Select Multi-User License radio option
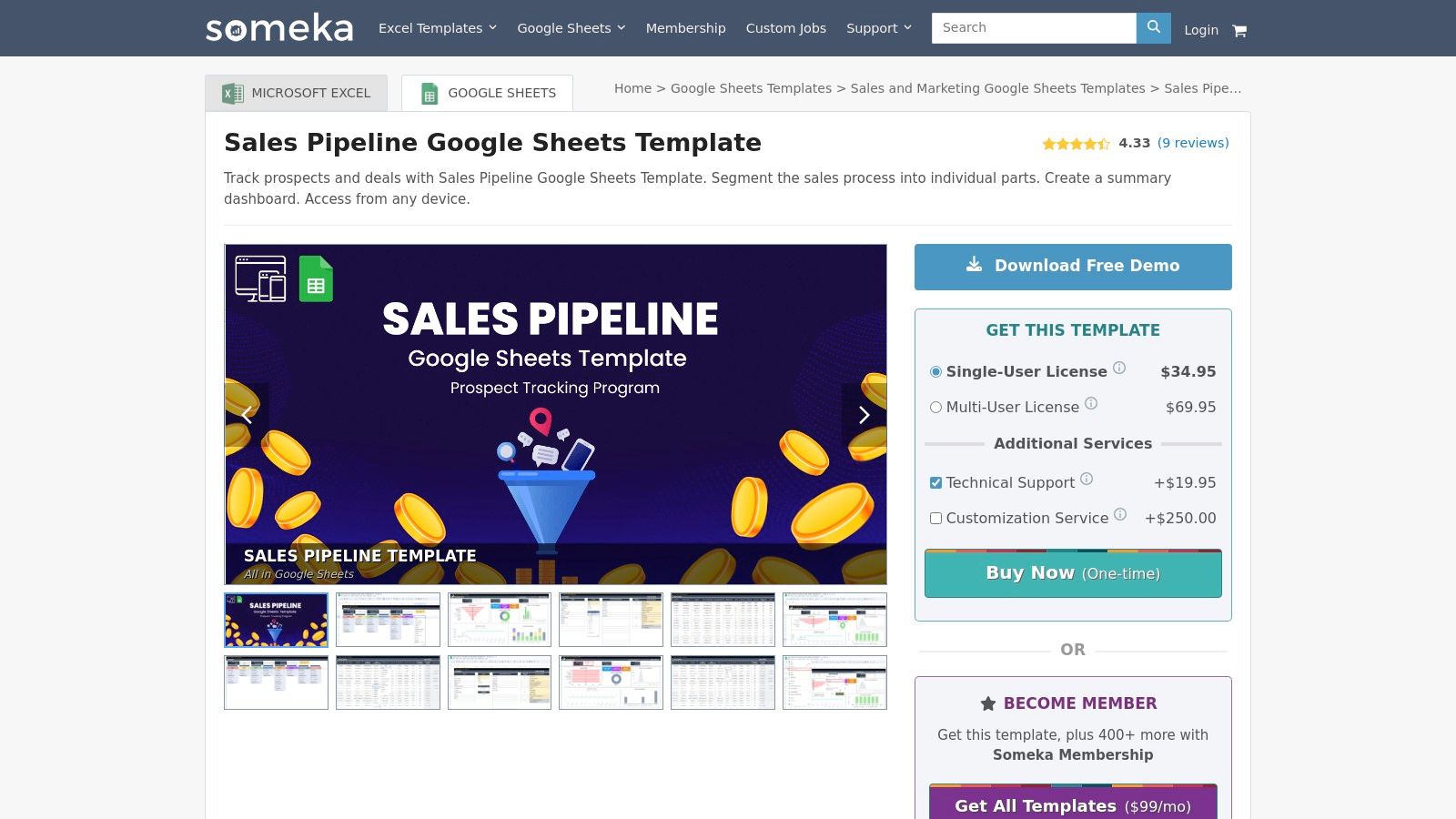 coord(935,407)
